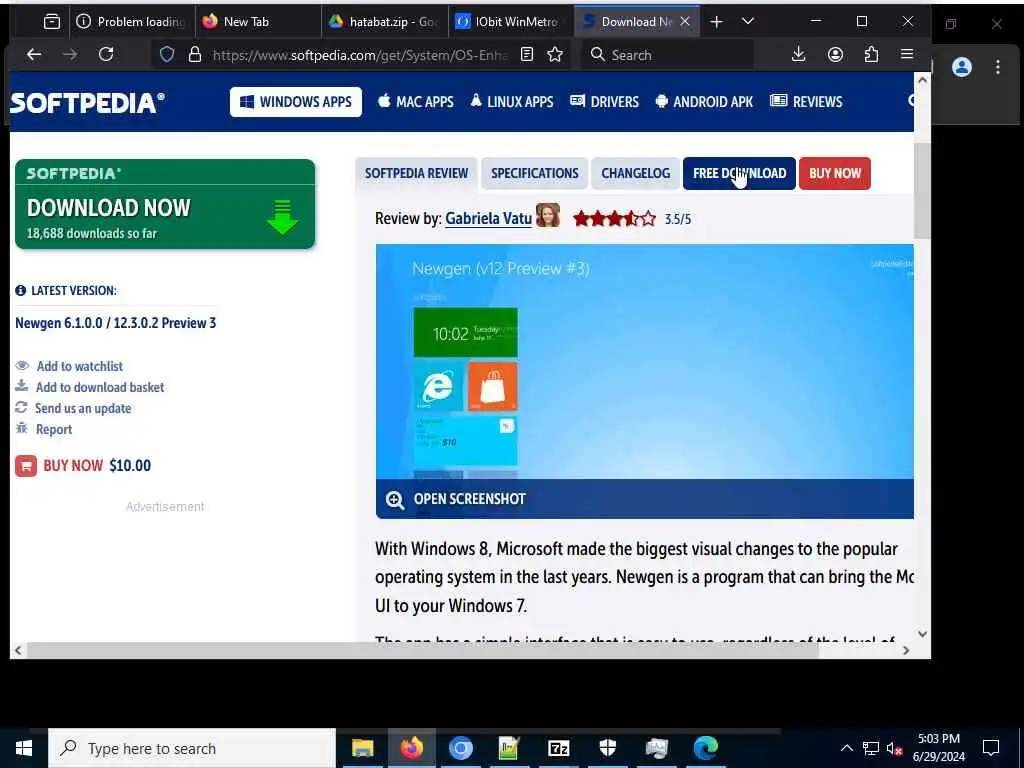The width and height of the screenshot is (1024, 768).
Task: Click Send us an update
Action: [x=83, y=408]
